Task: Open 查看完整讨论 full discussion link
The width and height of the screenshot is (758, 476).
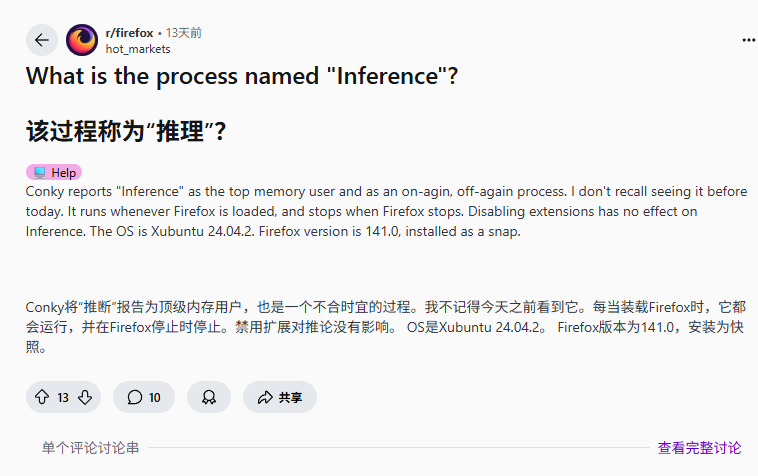Action: 699,448
